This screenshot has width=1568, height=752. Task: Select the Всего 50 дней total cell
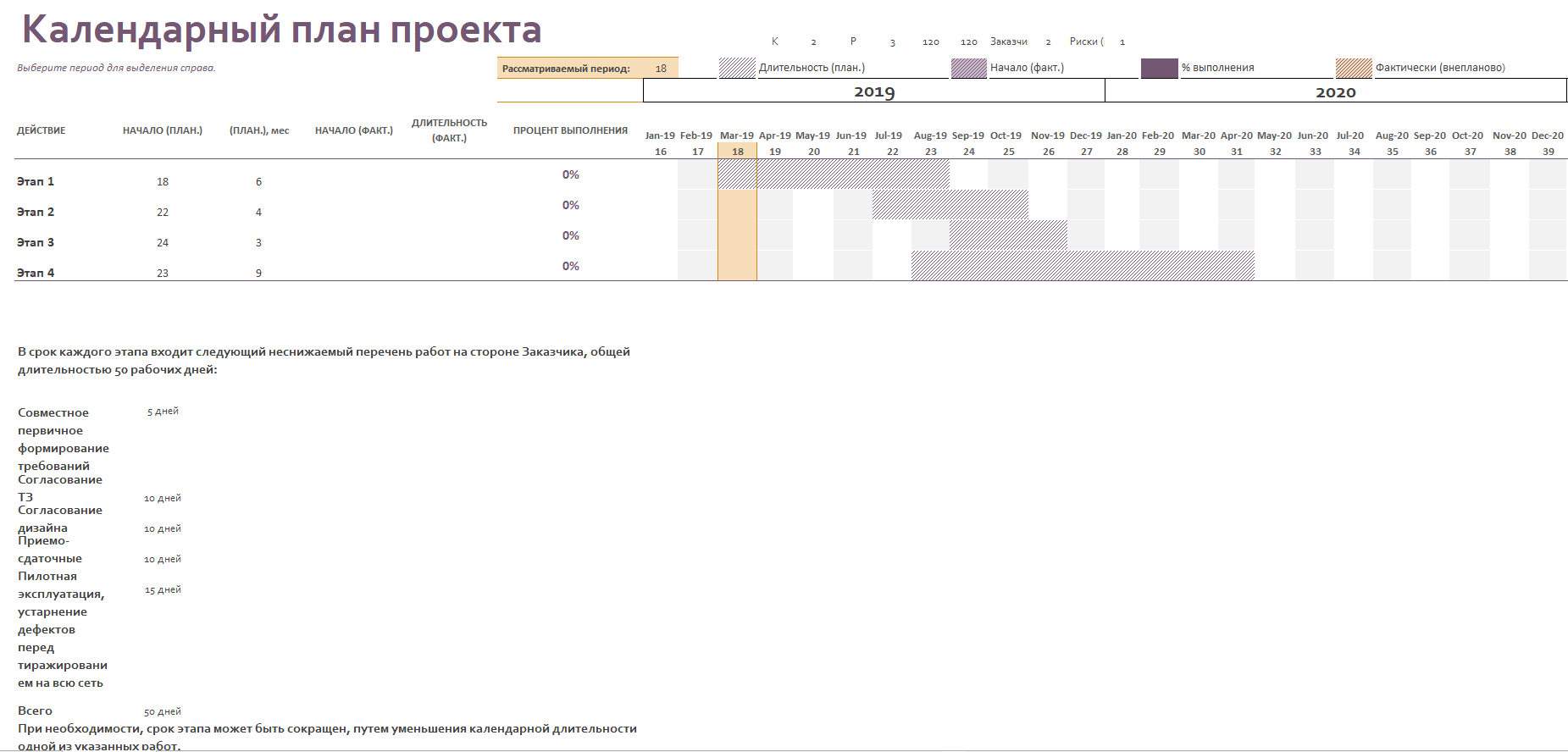point(162,711)
